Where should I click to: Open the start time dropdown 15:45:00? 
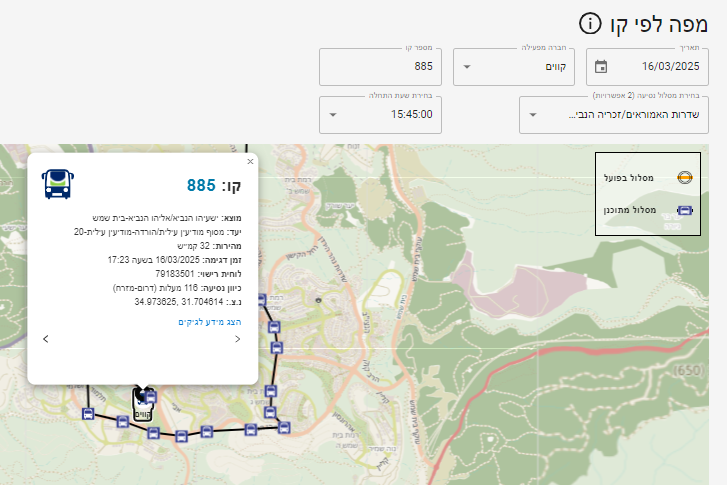380,115
